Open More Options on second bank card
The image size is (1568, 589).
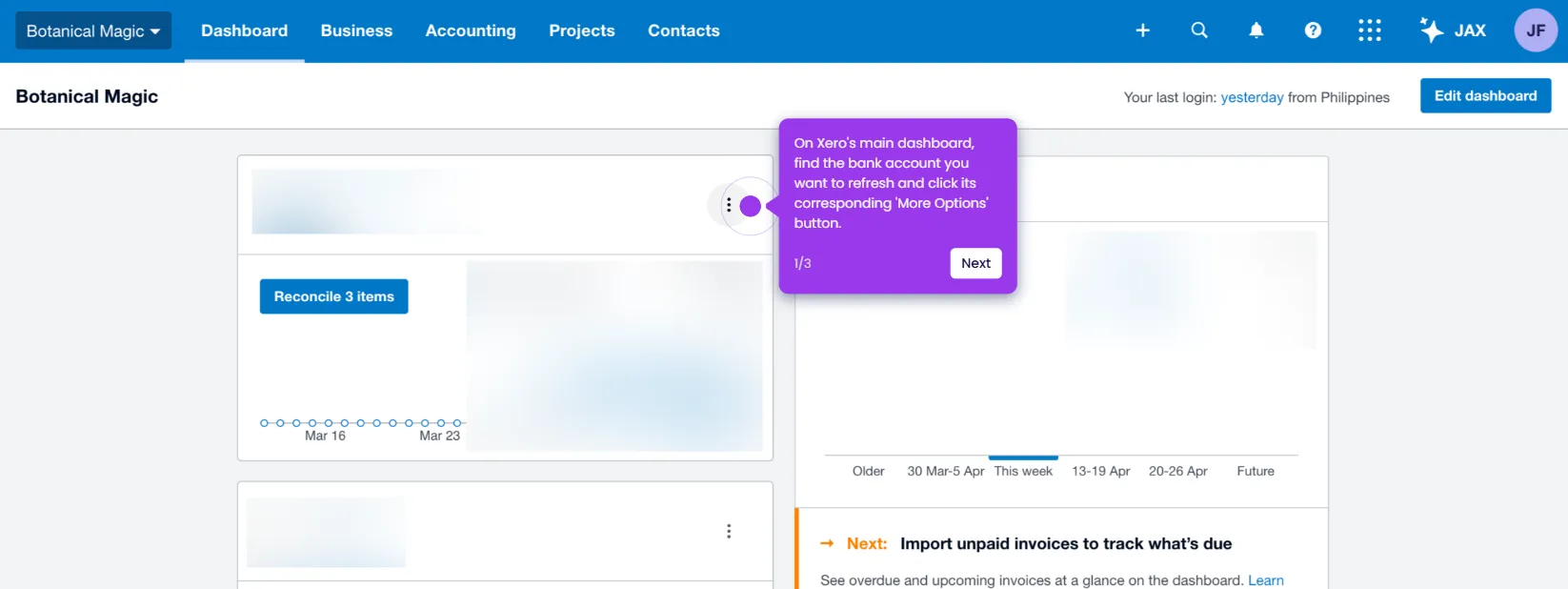tap(729, 531)
